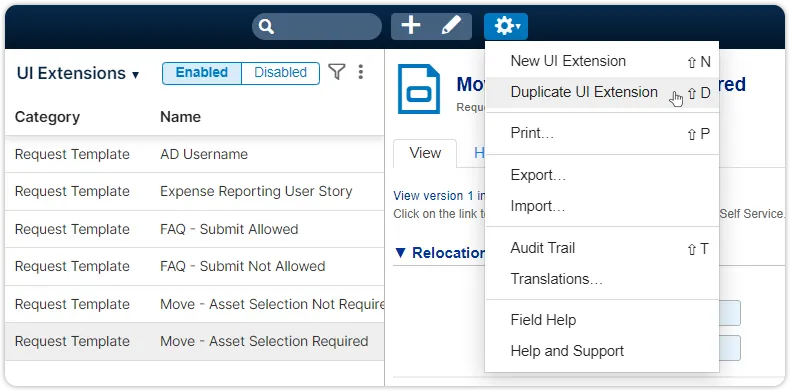The width and height of the screenshot is (790, 391).
Task: Sort by the Name column header
Action: (180, 117)
